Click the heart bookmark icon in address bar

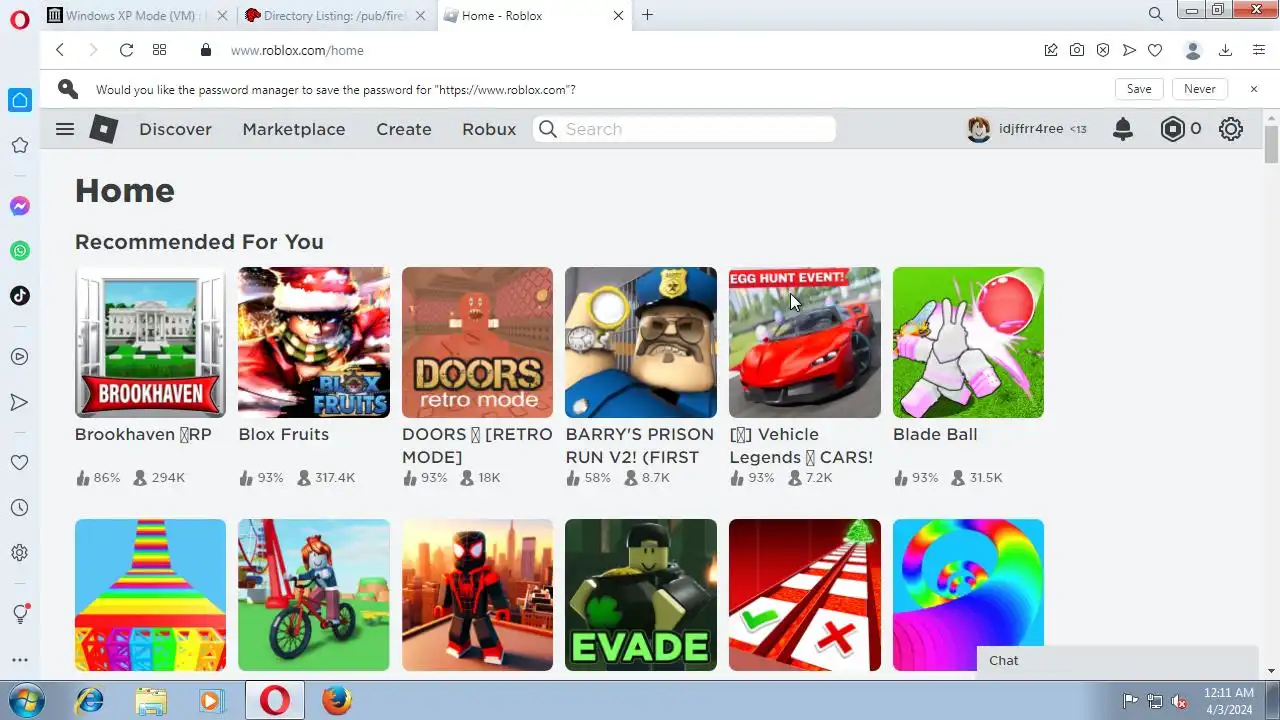(1155, 50)
